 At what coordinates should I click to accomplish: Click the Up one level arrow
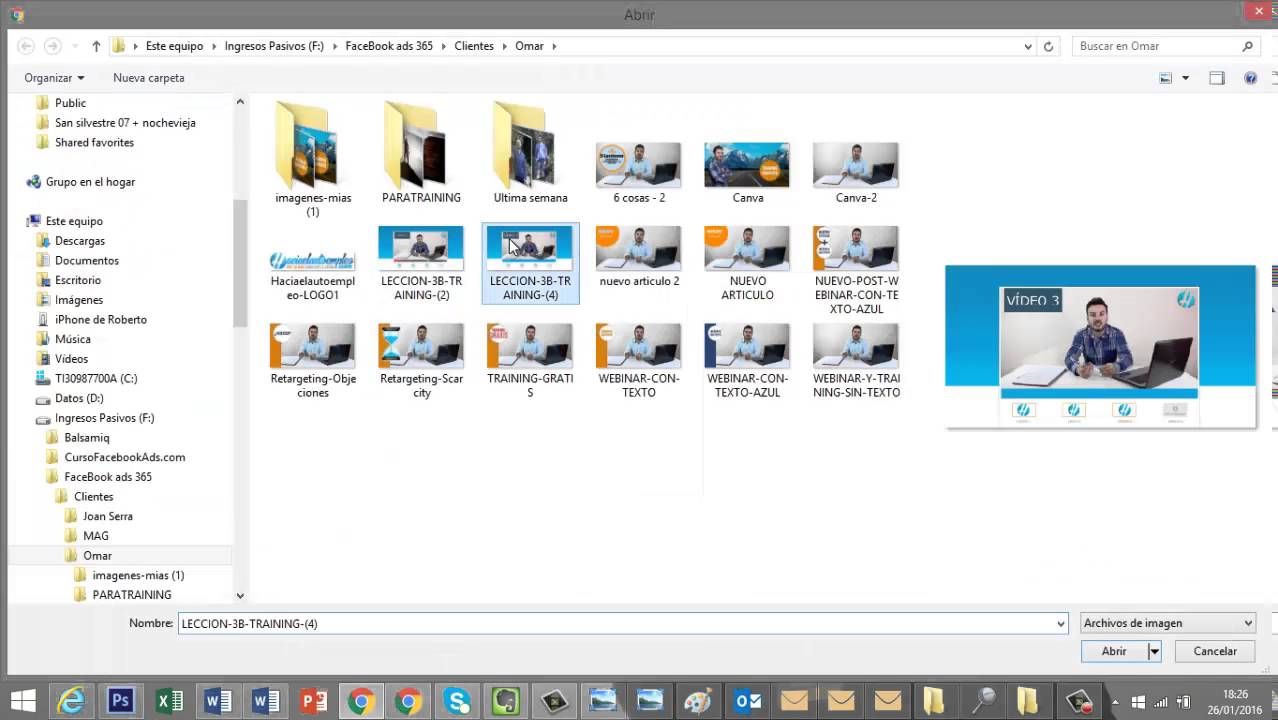coord(96,46)
